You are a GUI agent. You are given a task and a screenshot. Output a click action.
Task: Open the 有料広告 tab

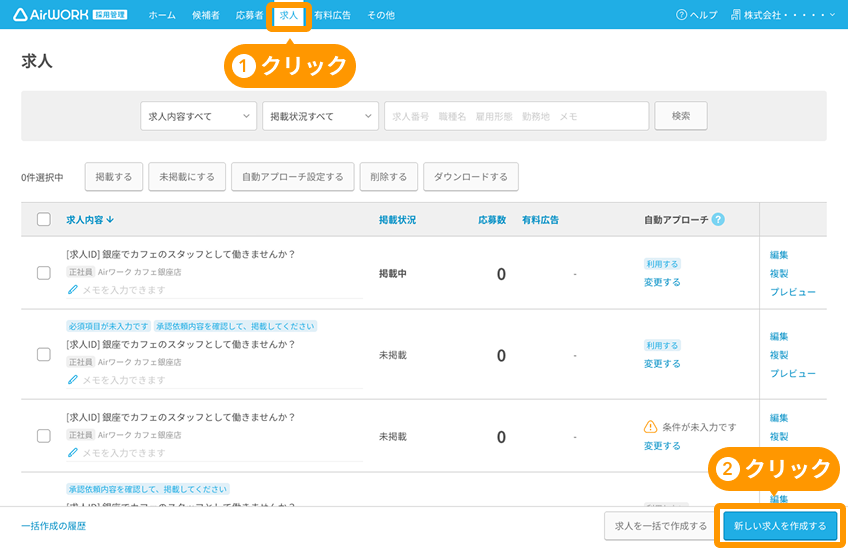332,15
